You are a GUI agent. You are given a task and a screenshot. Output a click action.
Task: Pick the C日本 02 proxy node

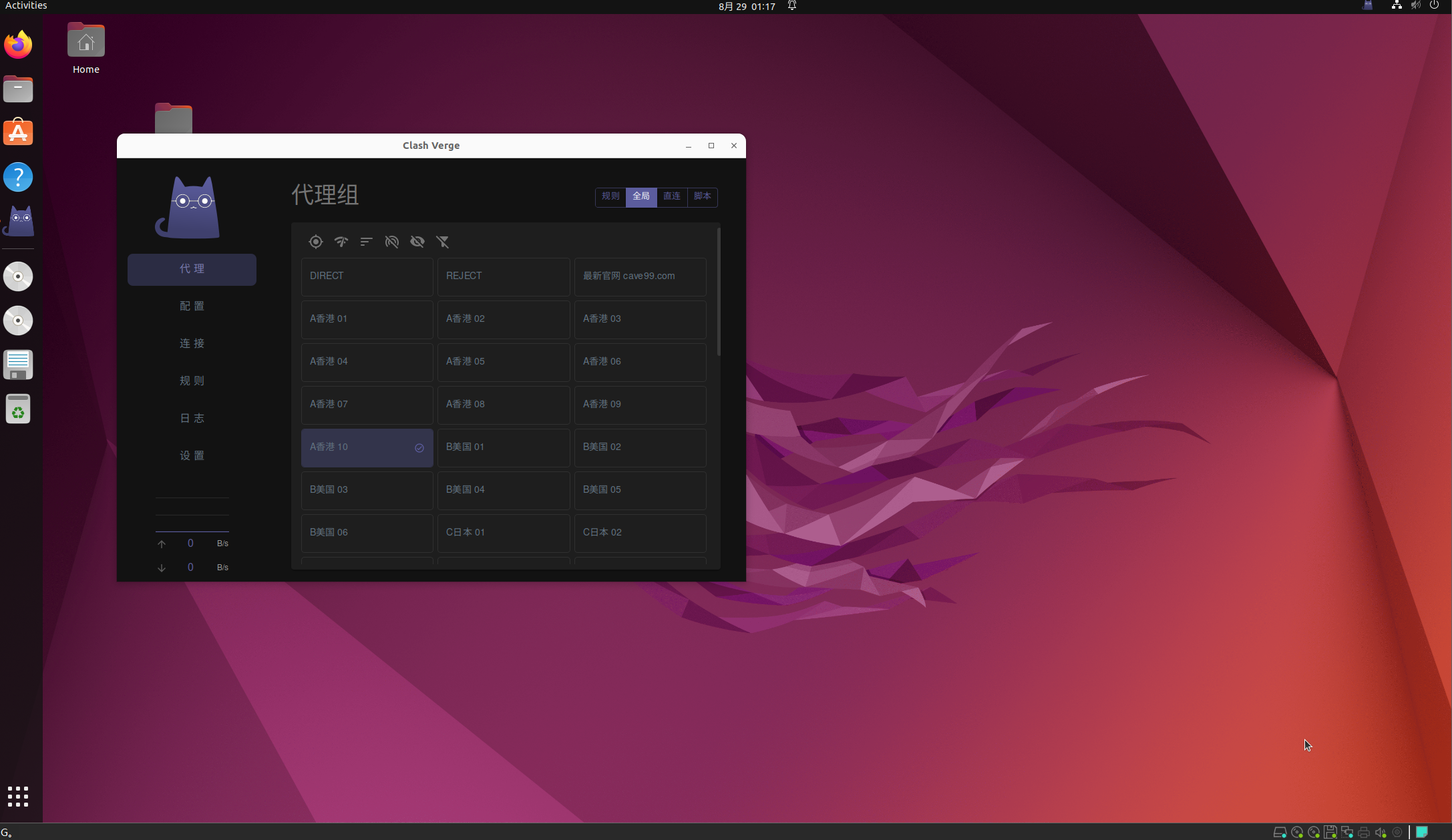(640, 533)
